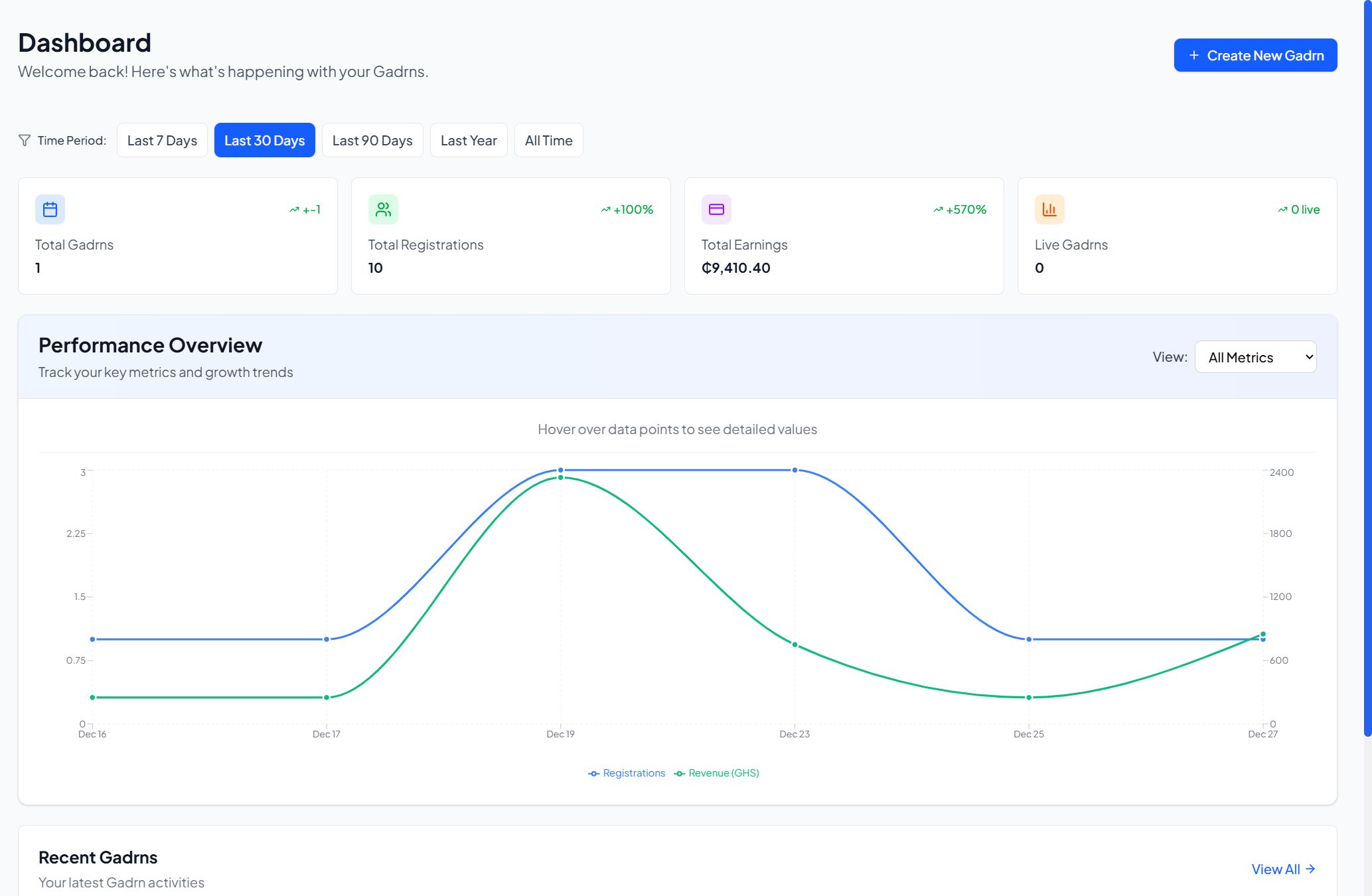Image resolution: width=1372 pixels, height=896 pixels.
Task: Click the users icon on Total Registrations card
Action: tap(383, 209)
